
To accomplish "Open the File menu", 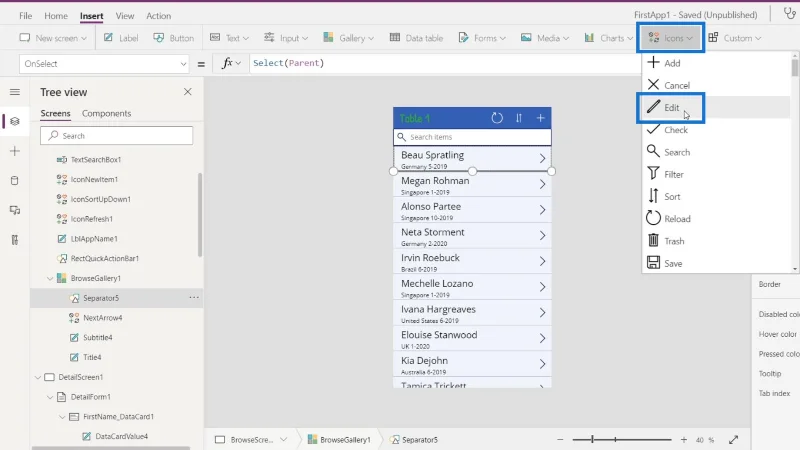I will [26, 16].
